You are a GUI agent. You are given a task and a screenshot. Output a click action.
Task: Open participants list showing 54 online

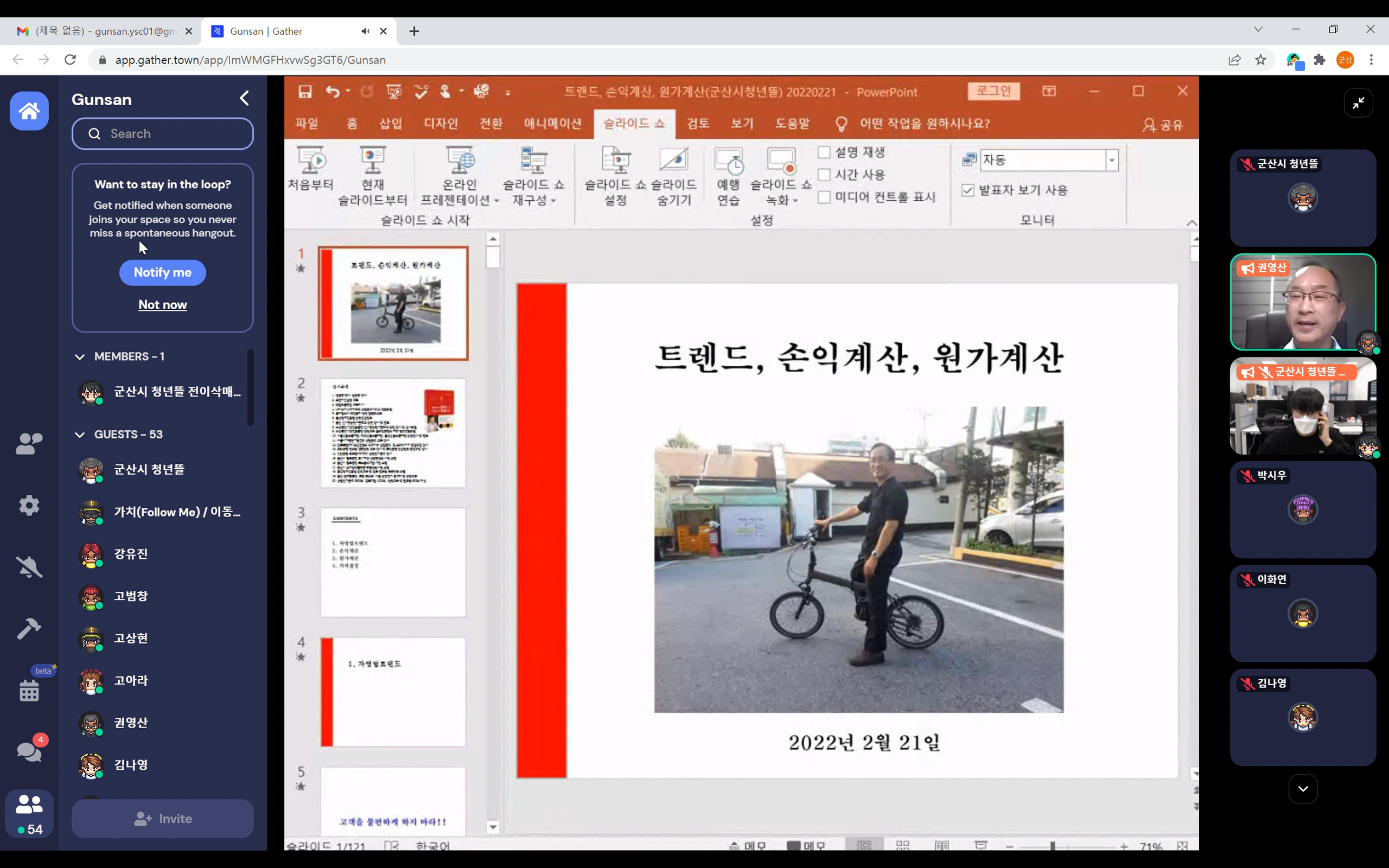[29, 814]
